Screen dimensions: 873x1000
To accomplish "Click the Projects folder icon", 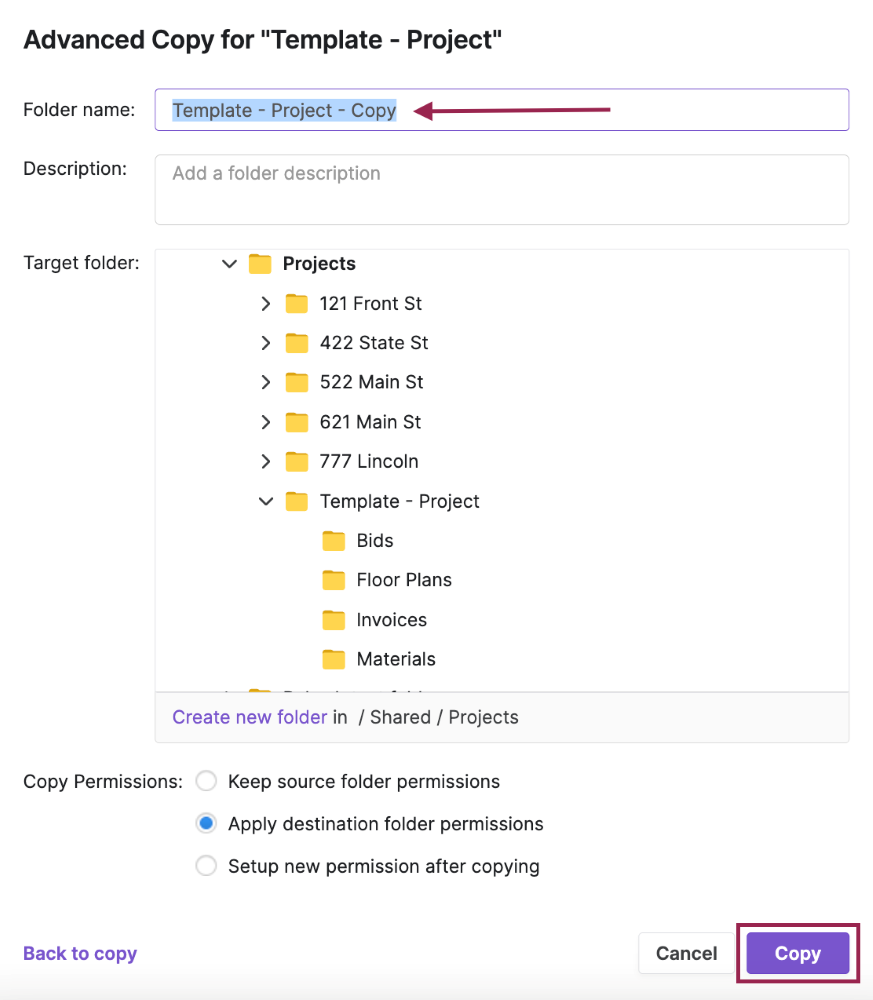I will tap(260, 263).
